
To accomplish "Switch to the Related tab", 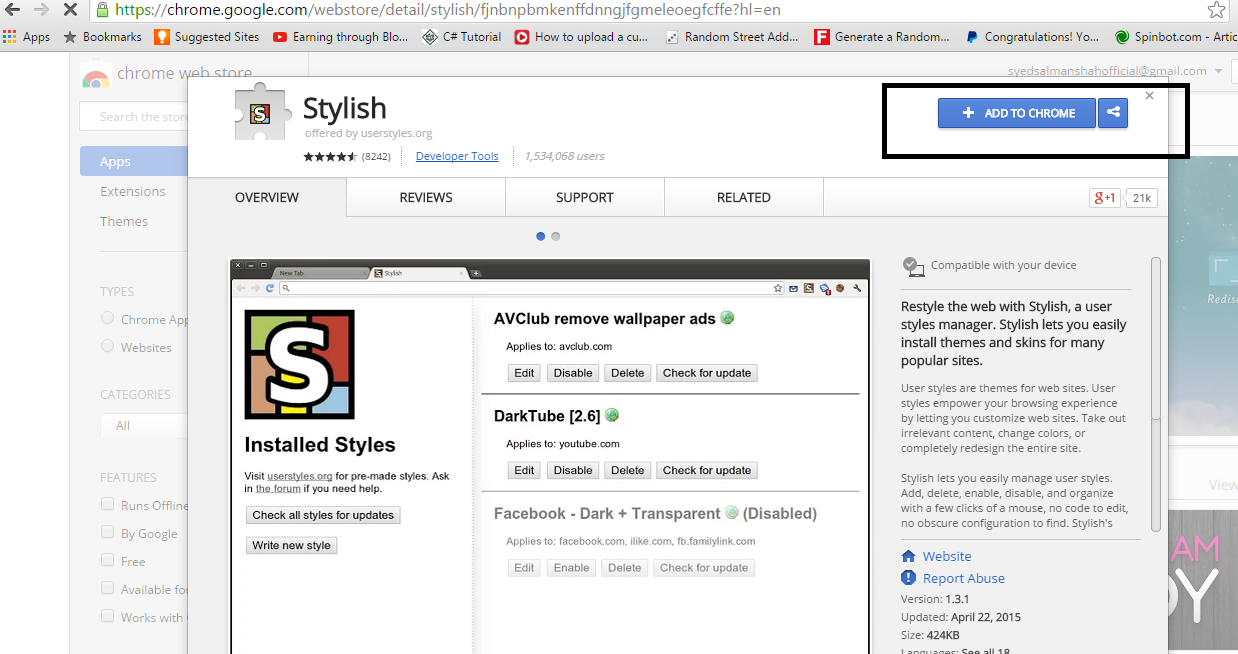I will 744,197.
